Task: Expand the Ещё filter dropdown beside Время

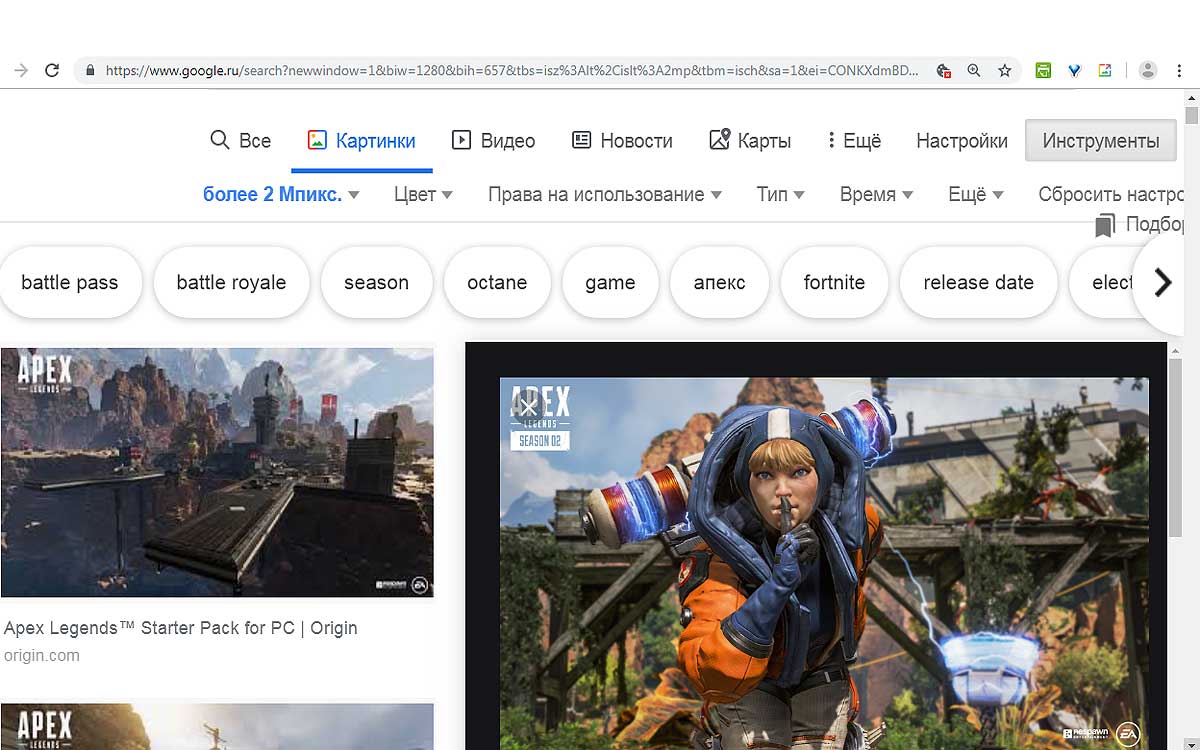Action: pos(975,195)
